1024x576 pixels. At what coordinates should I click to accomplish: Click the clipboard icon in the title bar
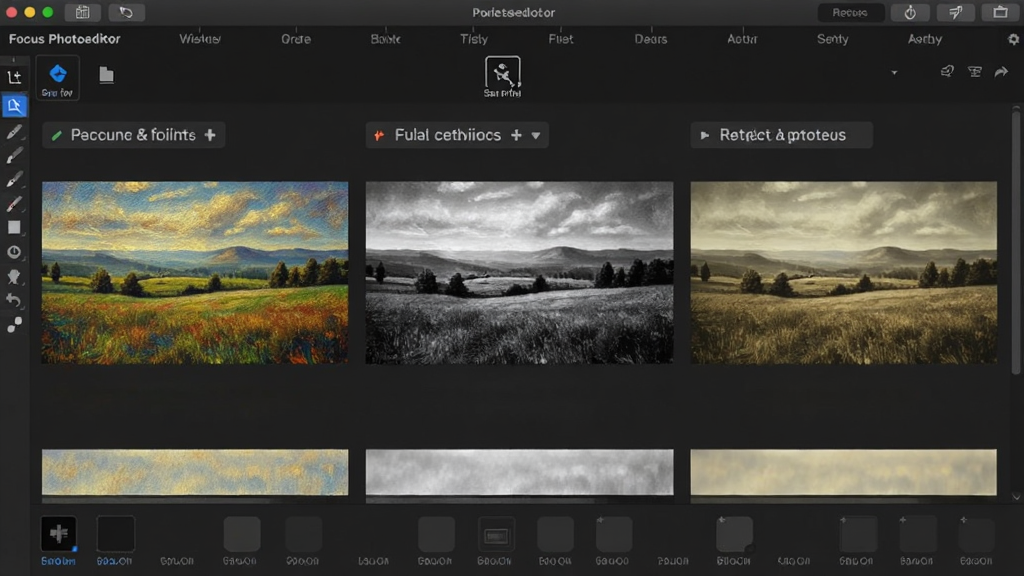point(82,12)
